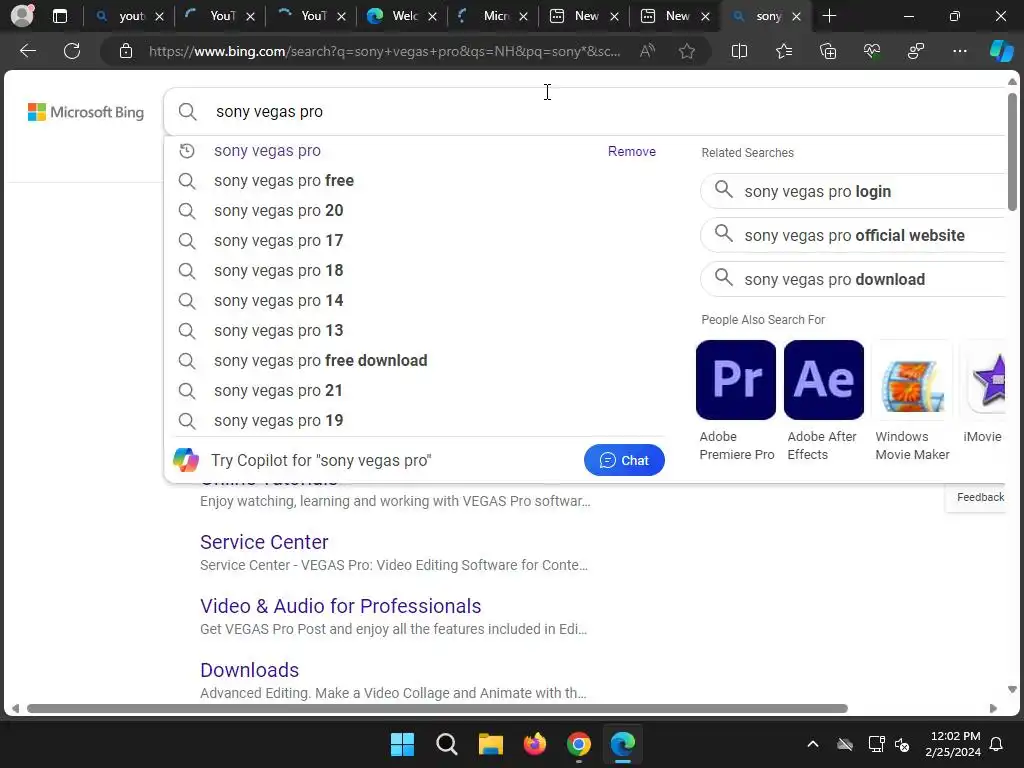Viewport: 1024px width, 768px height.
Task: View site information lock icon
Action: [125, 51]
